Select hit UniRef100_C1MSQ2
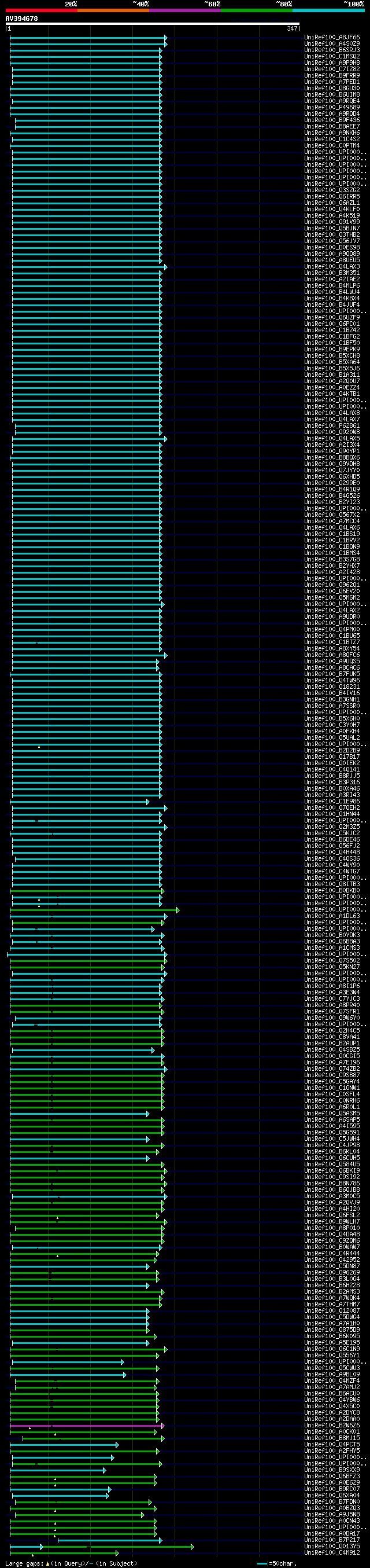The image size is (370, 1568). (x=332, y=57)
